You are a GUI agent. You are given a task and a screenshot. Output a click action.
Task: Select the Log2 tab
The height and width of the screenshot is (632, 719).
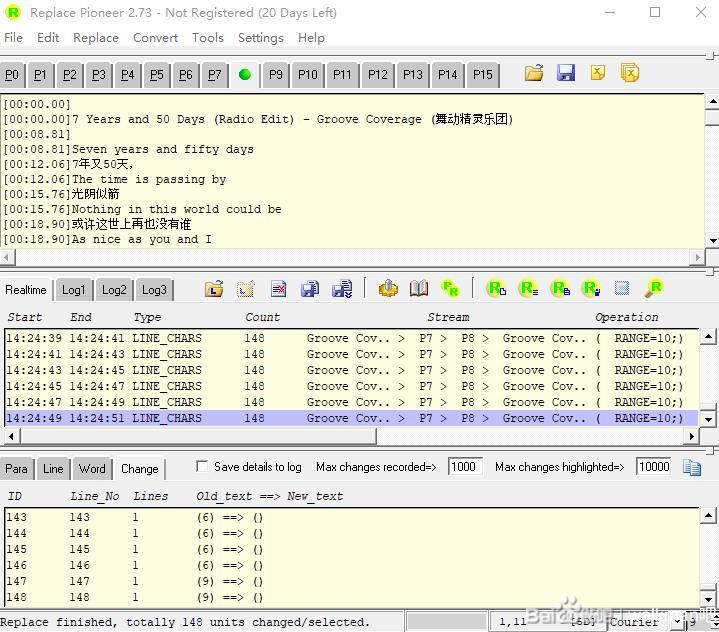[114, 290]
